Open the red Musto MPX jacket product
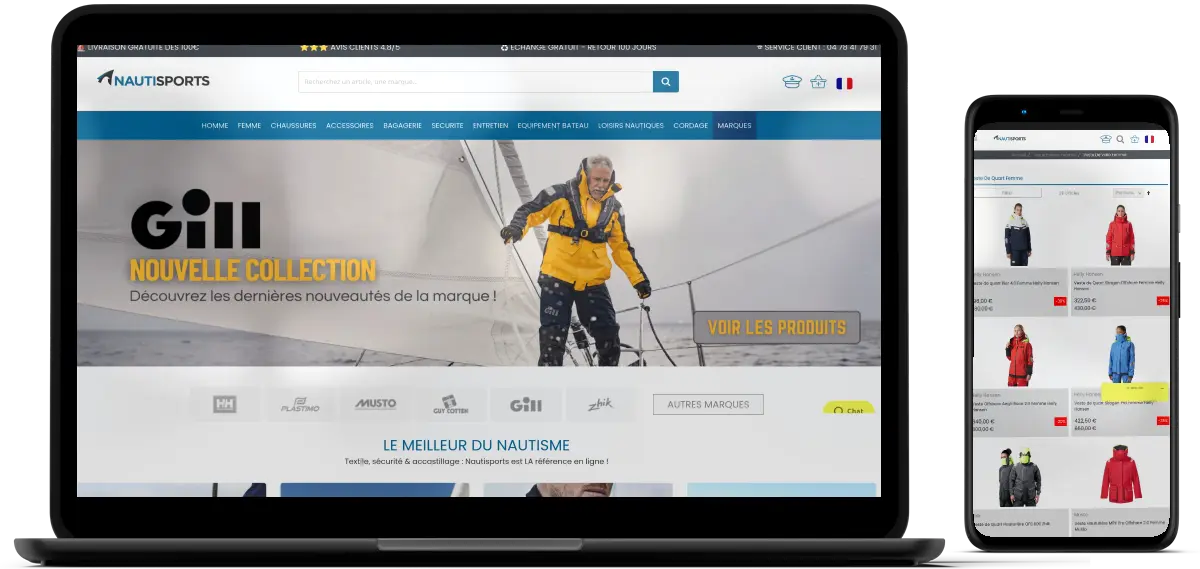 [x=1121, y=476]
